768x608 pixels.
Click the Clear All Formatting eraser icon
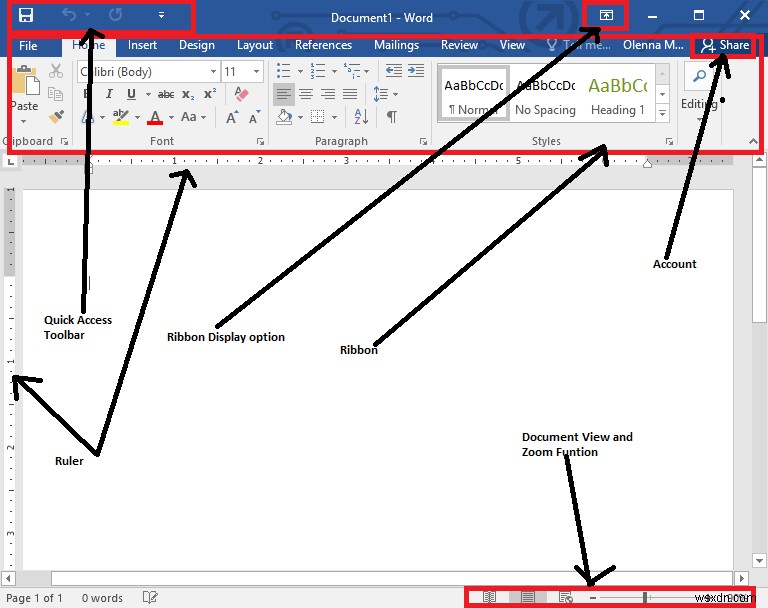pyautogui.click(x=241, y=94)
